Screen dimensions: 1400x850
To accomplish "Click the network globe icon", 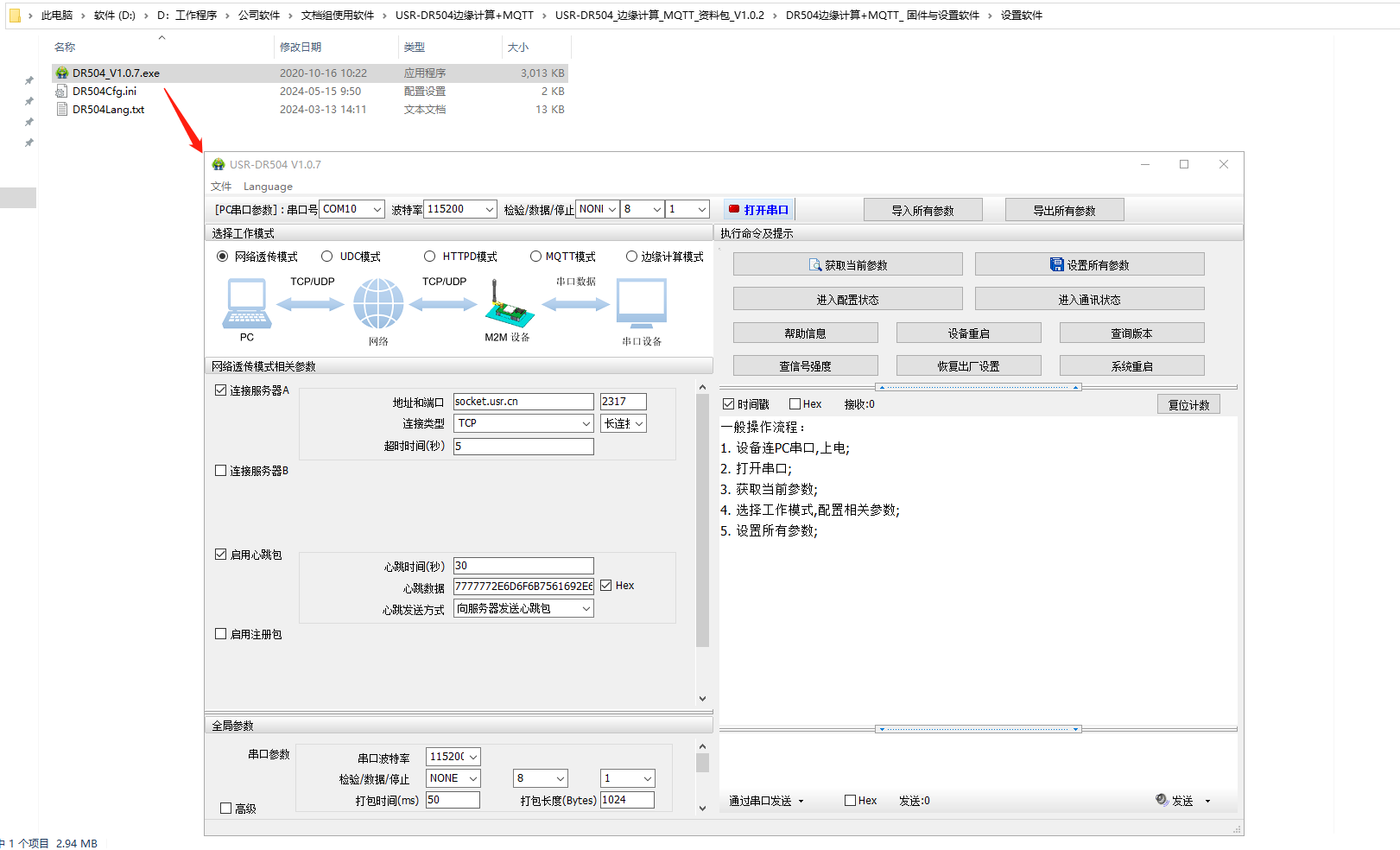I will [x=378, y=304].
